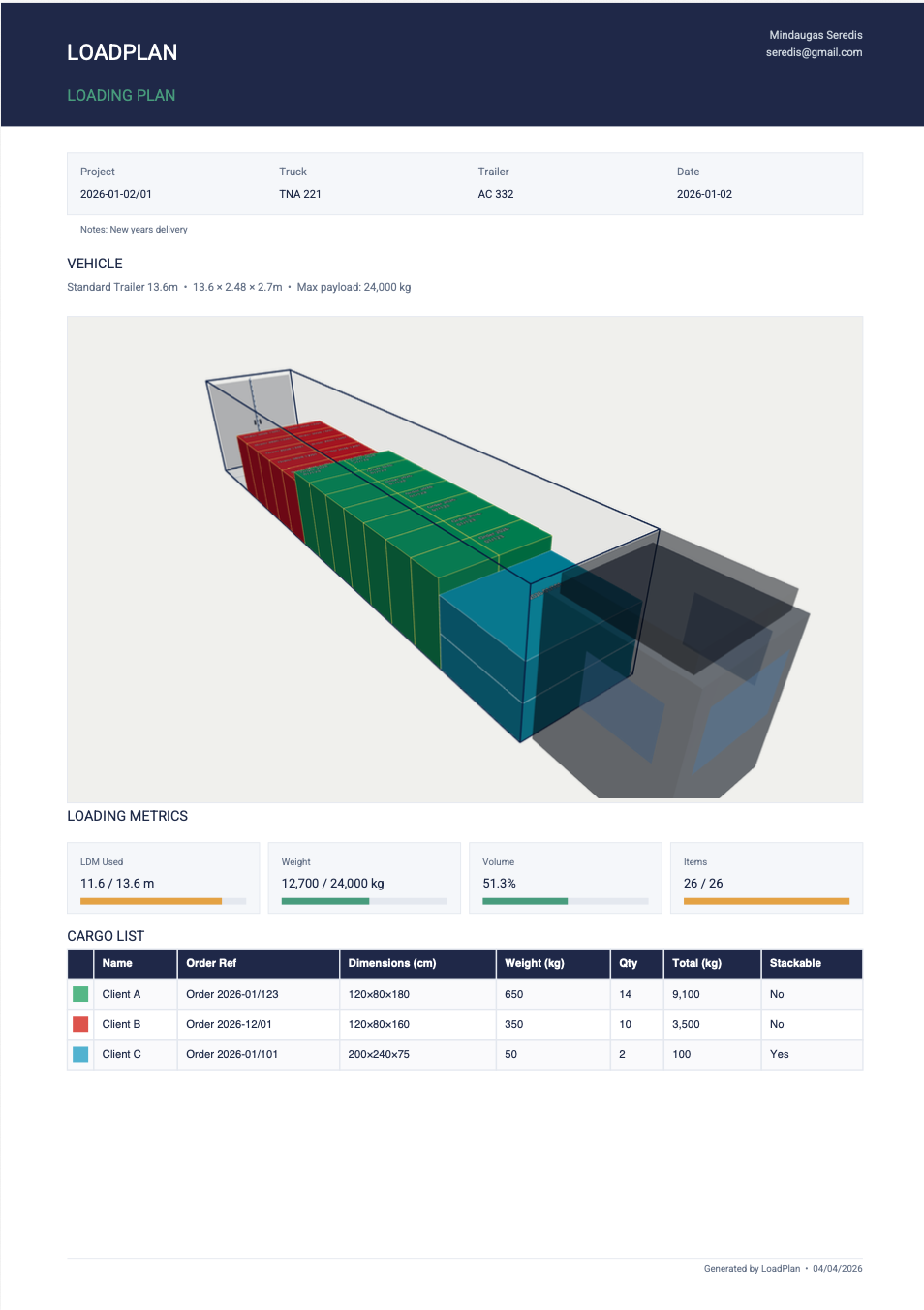The width and height of the screenshot is (924, 1310).
Task: Select the Order 2026-01/123 cell
Action: tap(232, 994)
